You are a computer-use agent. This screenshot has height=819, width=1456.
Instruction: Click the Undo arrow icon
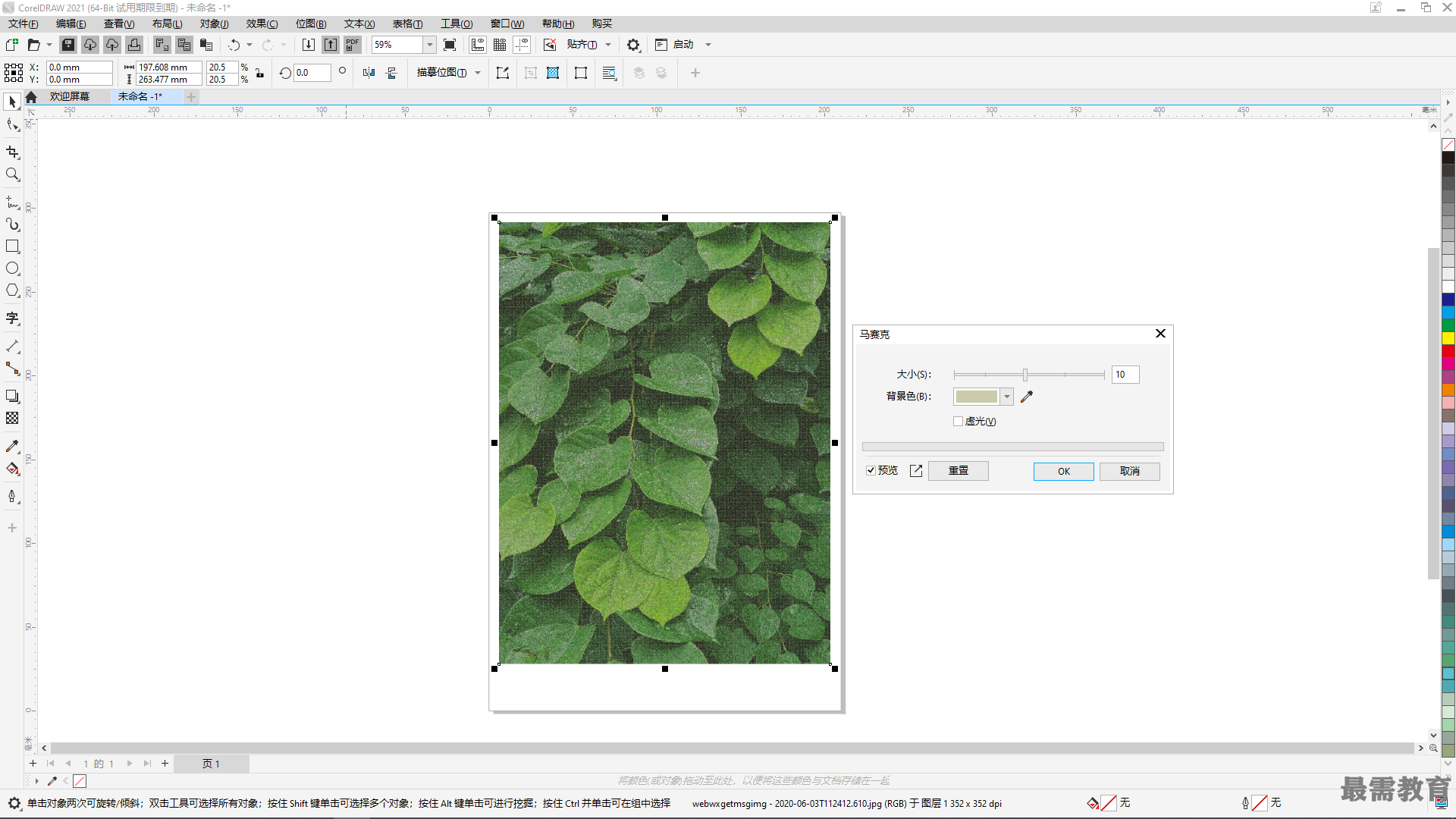pyautogui.click(x=234, y=45)
